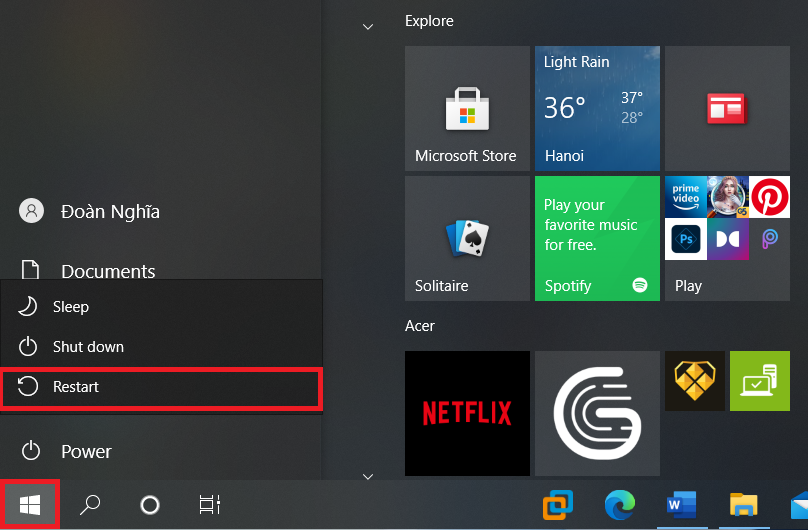Open Solitaire tile
Image resolution: width=808 pixels, height=530 pixels.
point(467,238)
